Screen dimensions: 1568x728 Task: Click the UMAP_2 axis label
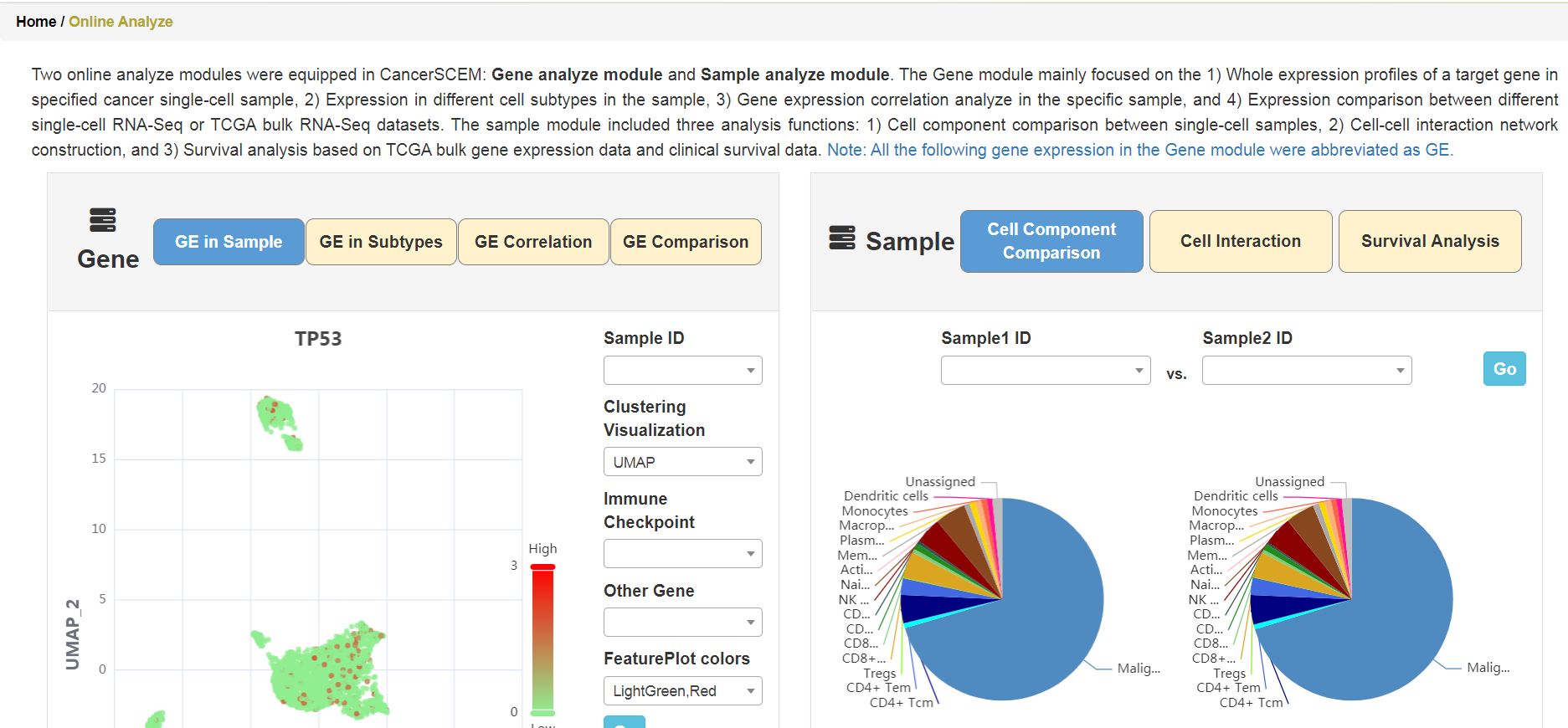pos(74,634)
